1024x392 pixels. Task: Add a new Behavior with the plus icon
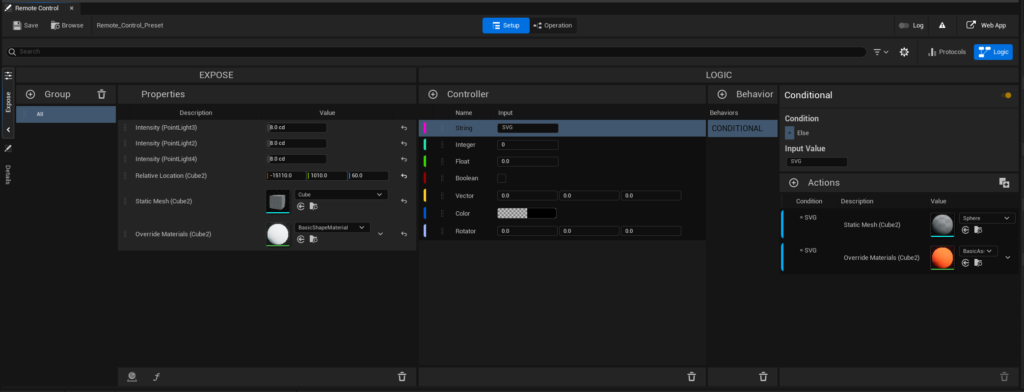point(722,94)
